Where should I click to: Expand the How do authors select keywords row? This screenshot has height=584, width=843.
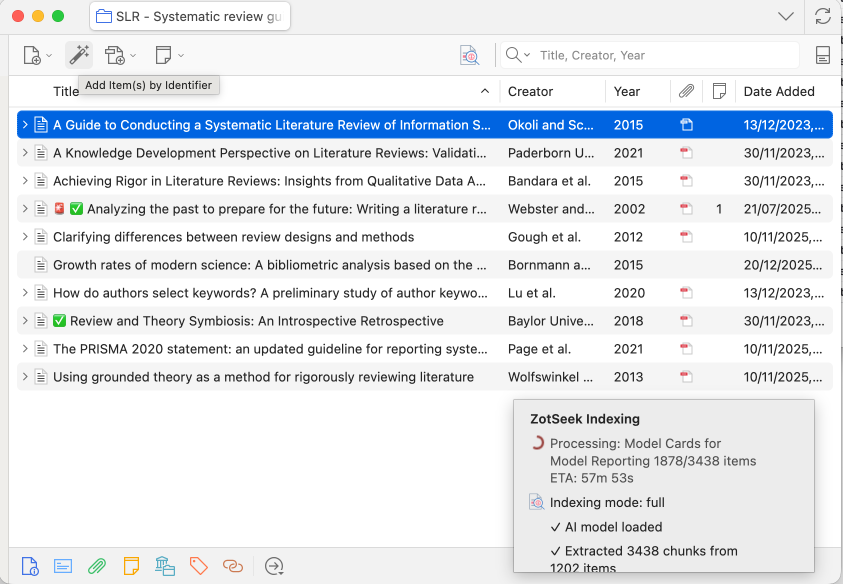(25, 293)
